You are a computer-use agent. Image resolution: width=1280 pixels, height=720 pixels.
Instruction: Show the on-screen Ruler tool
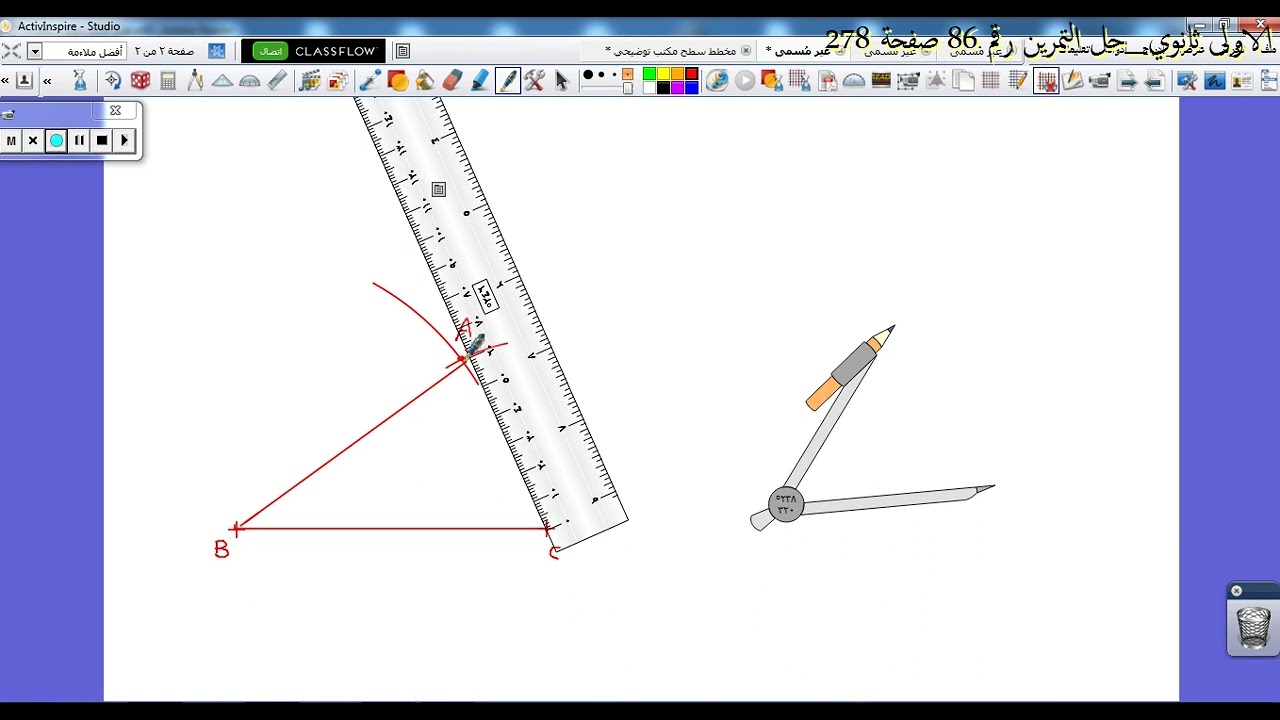point(277,80)
